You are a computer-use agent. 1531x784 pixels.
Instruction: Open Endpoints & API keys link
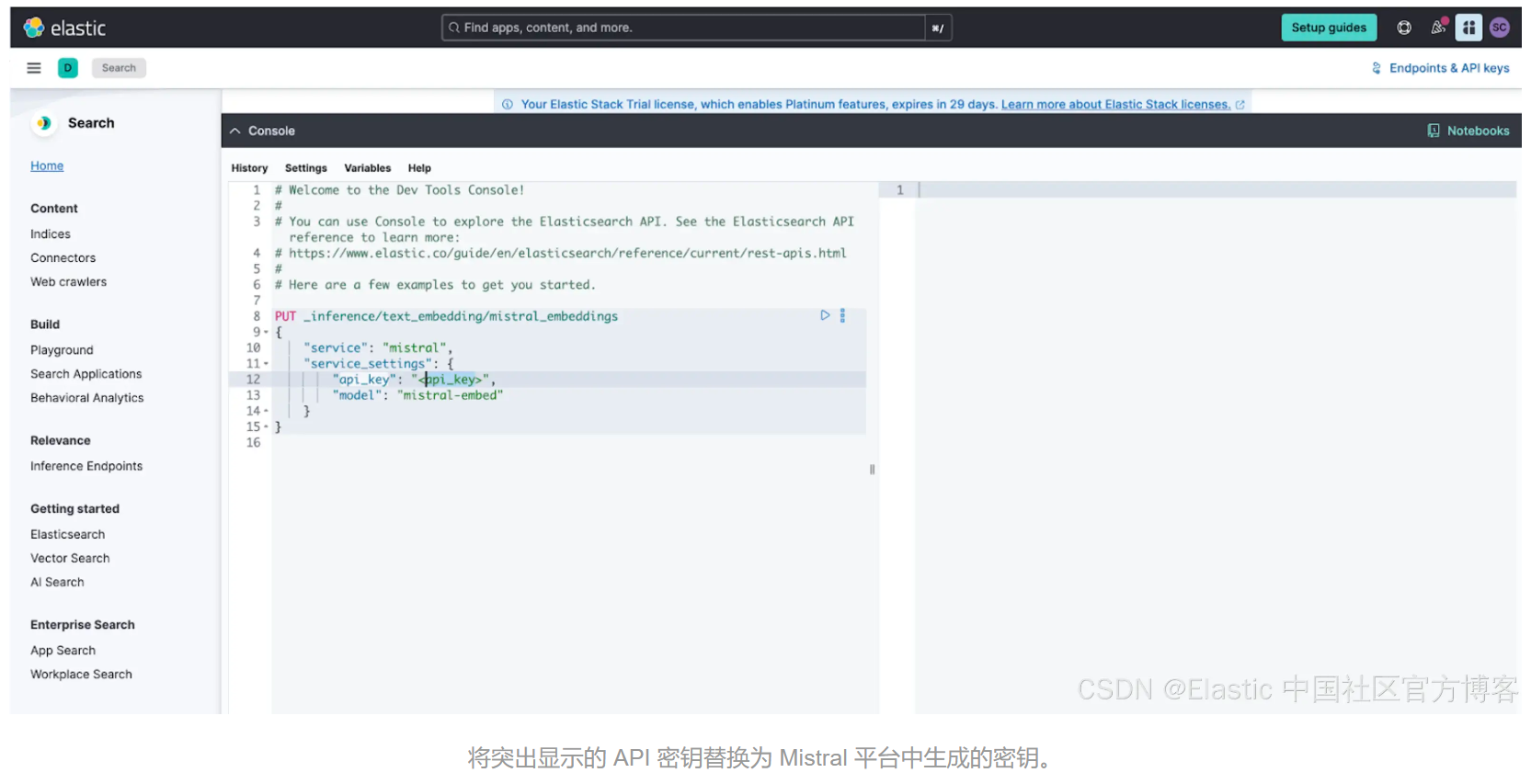(x=1441, y=68)
